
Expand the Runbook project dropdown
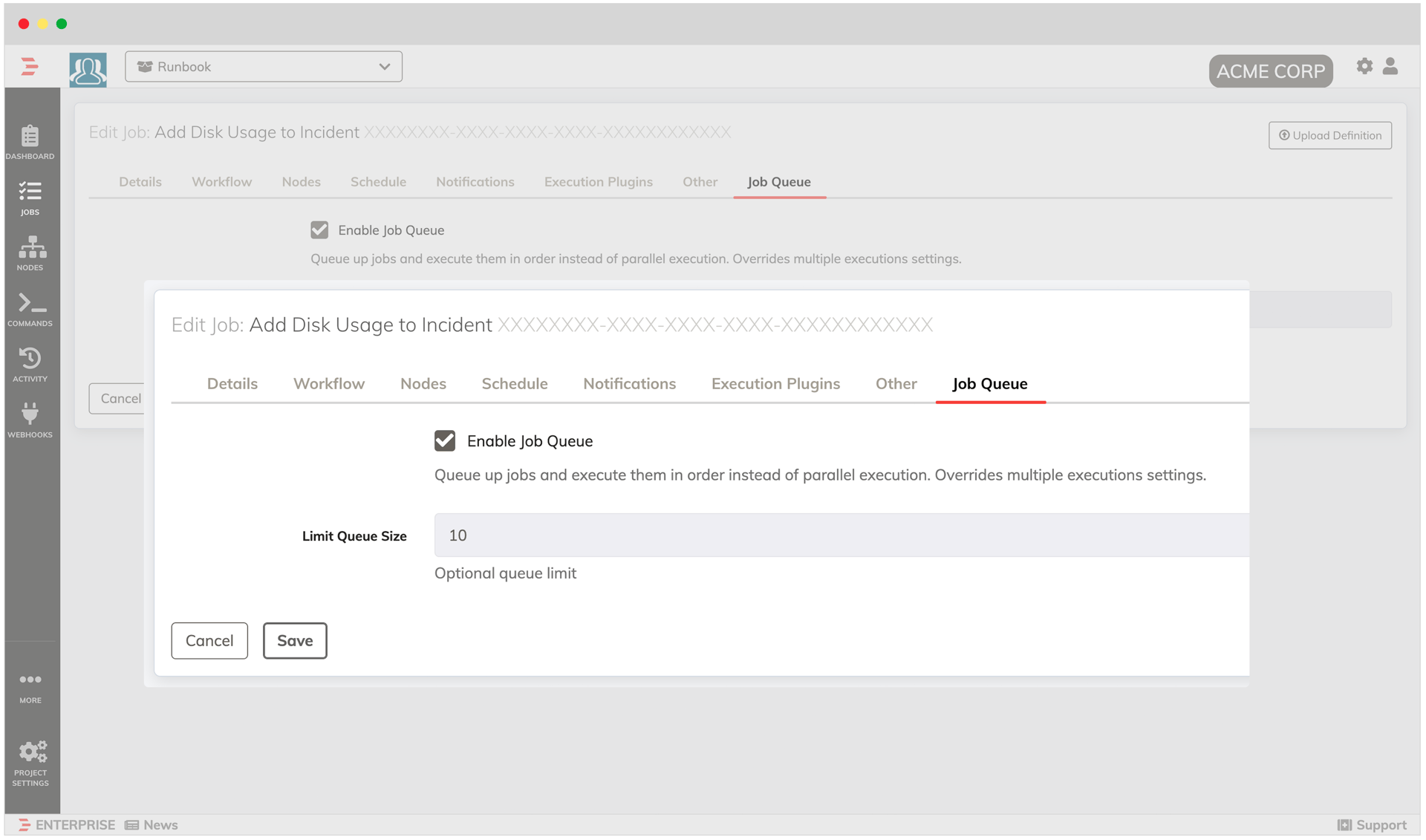point(264,67)
